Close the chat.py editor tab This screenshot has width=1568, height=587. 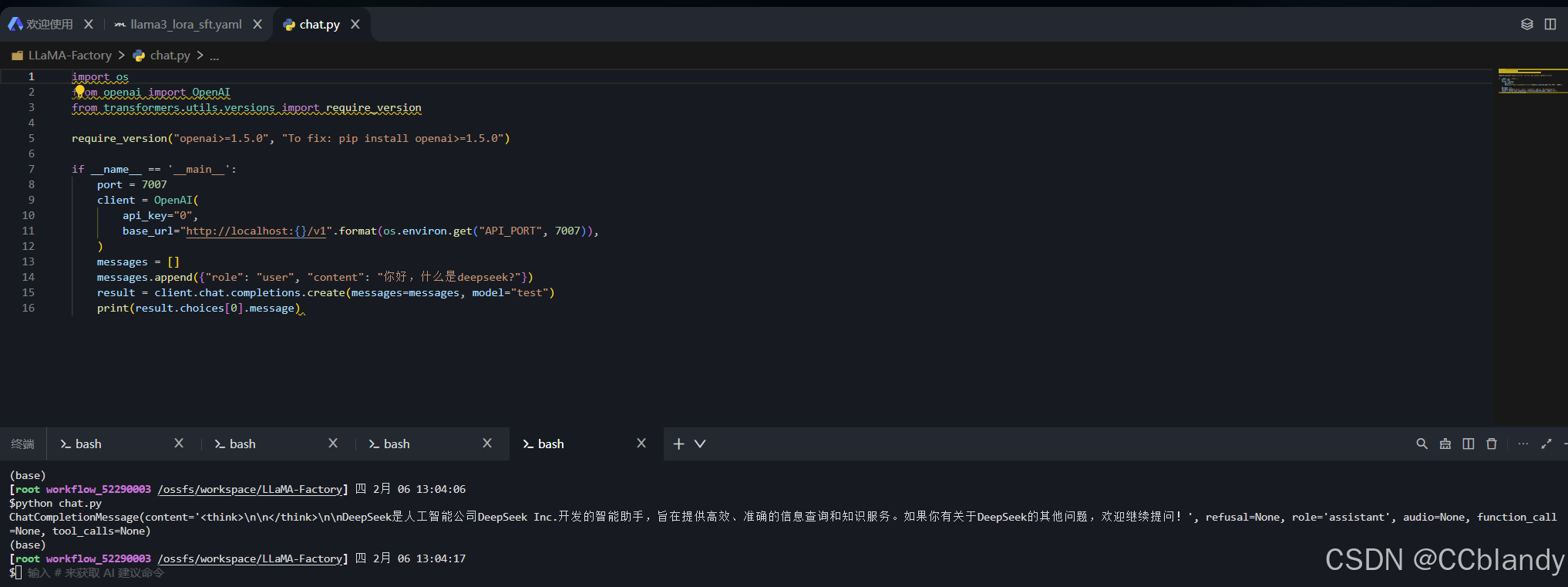pos(355,24)
